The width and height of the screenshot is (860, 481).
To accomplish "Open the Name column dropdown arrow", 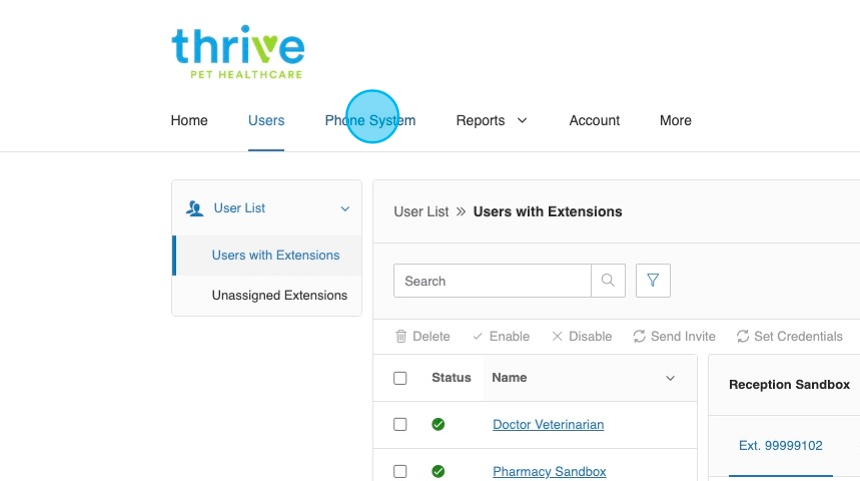I will (x=670, y=378).
